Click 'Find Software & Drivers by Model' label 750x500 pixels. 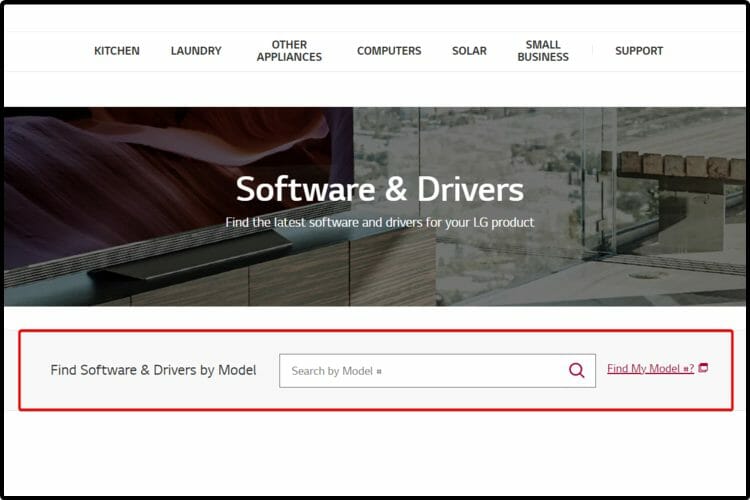click(153, 370)
